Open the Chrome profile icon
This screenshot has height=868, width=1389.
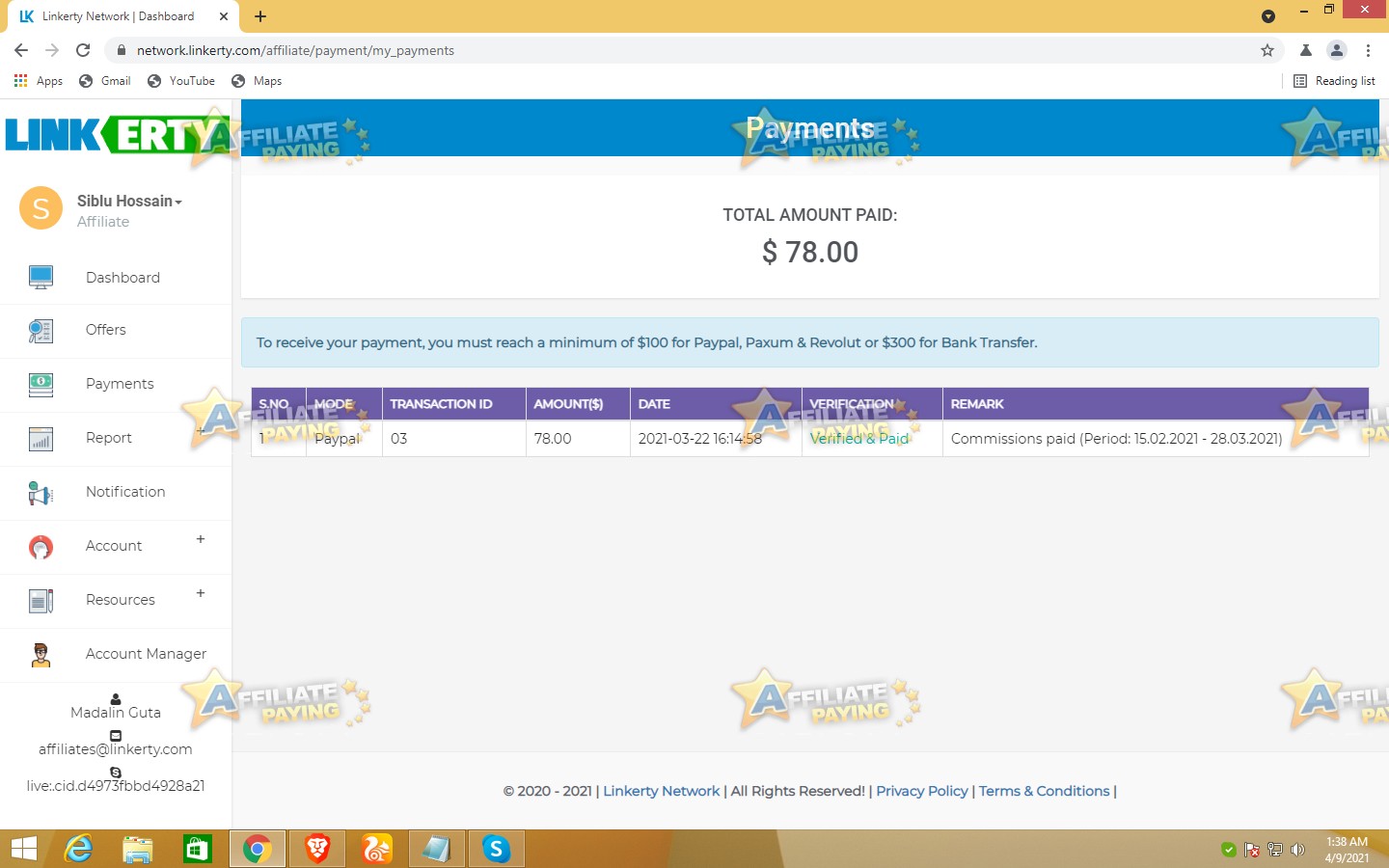1337,50
